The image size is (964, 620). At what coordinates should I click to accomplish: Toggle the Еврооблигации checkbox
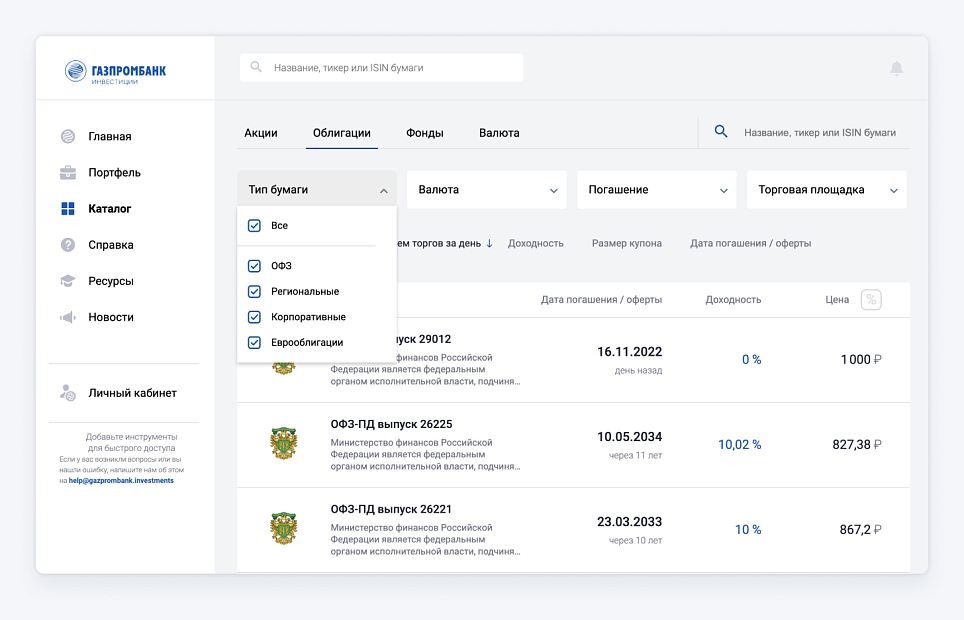pos(254,343)
